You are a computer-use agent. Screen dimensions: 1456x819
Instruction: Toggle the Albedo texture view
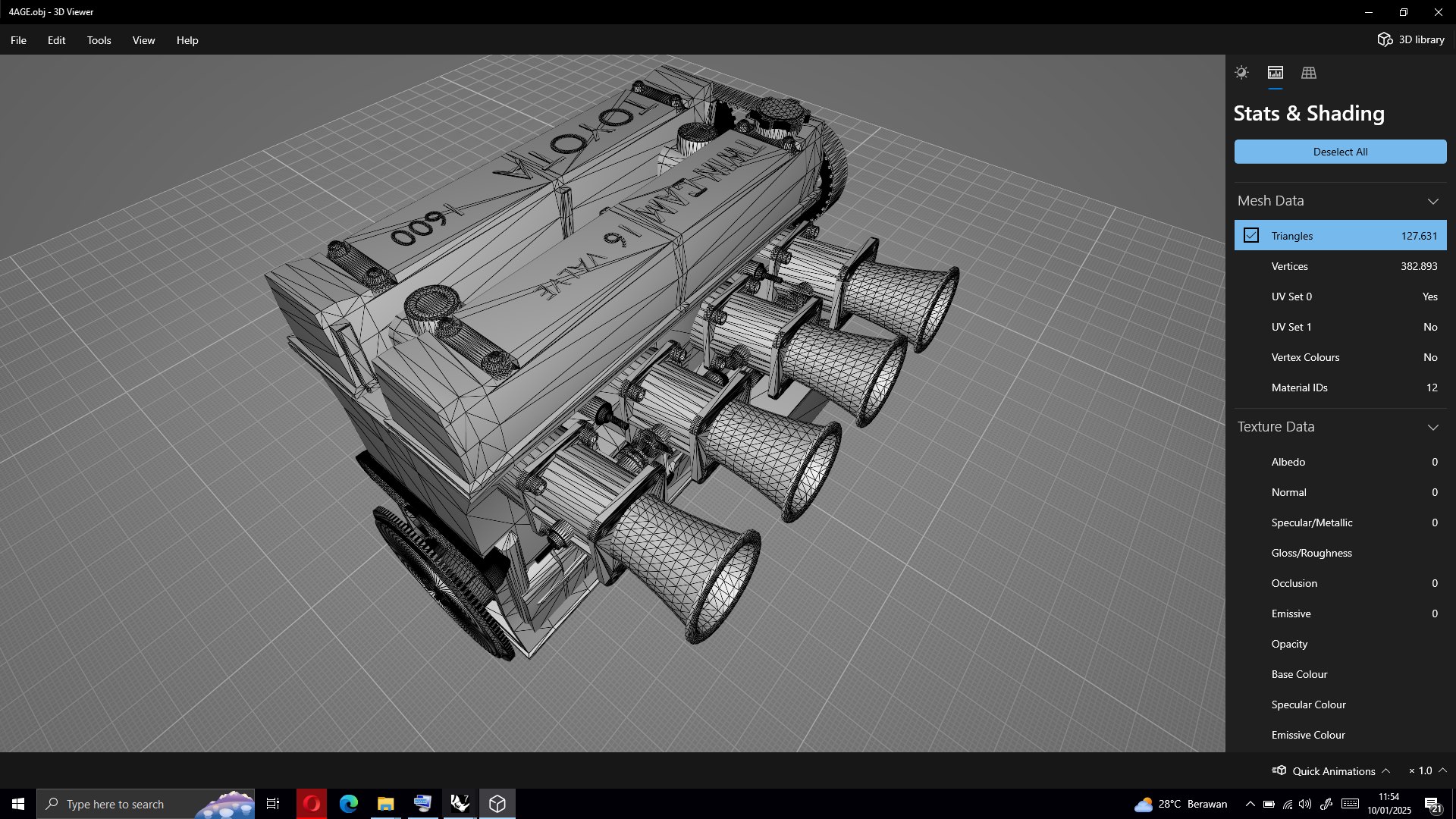[x=1340, y=462]
